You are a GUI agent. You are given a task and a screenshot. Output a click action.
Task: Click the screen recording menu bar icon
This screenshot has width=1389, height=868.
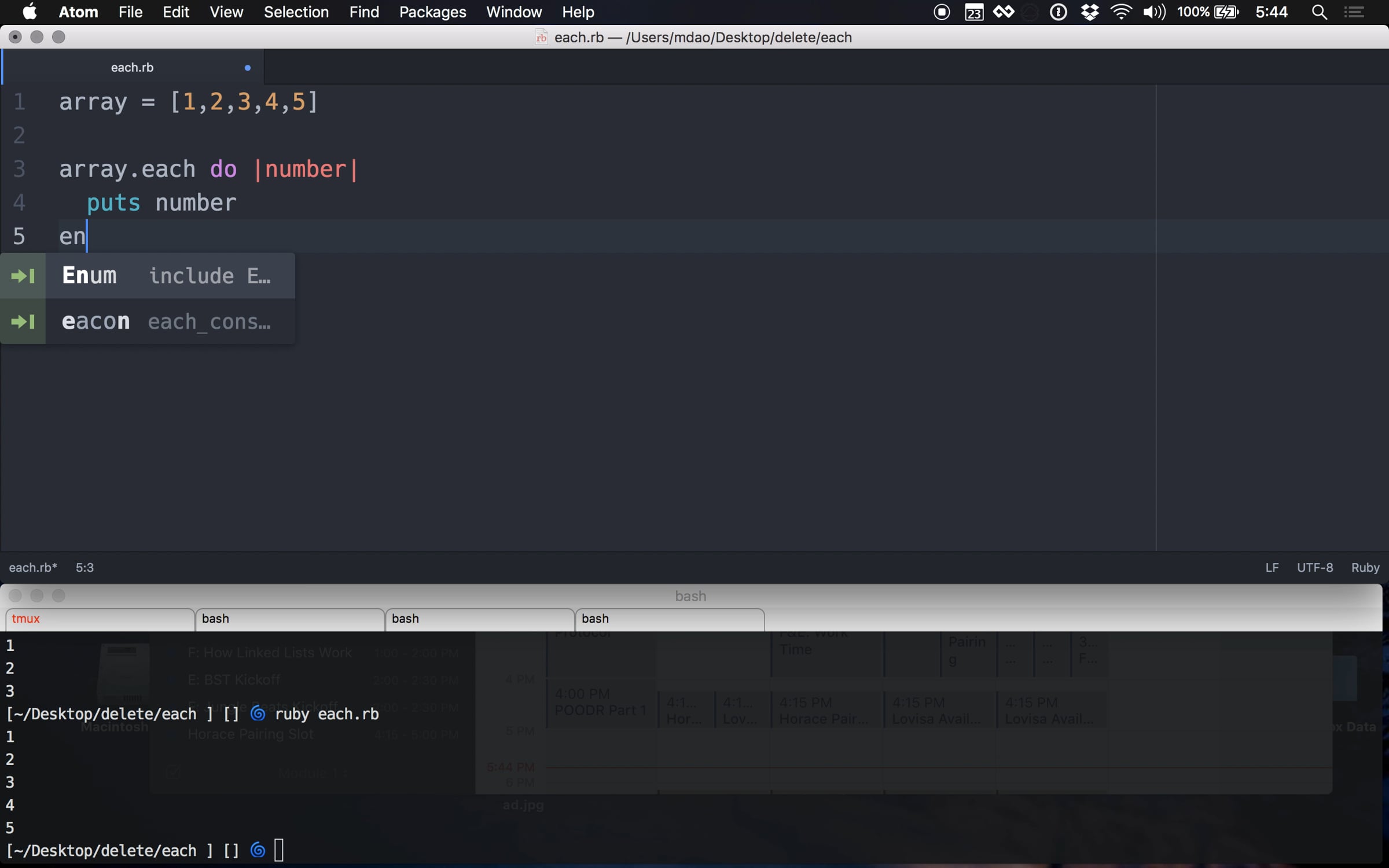click(x=942, y=12)
